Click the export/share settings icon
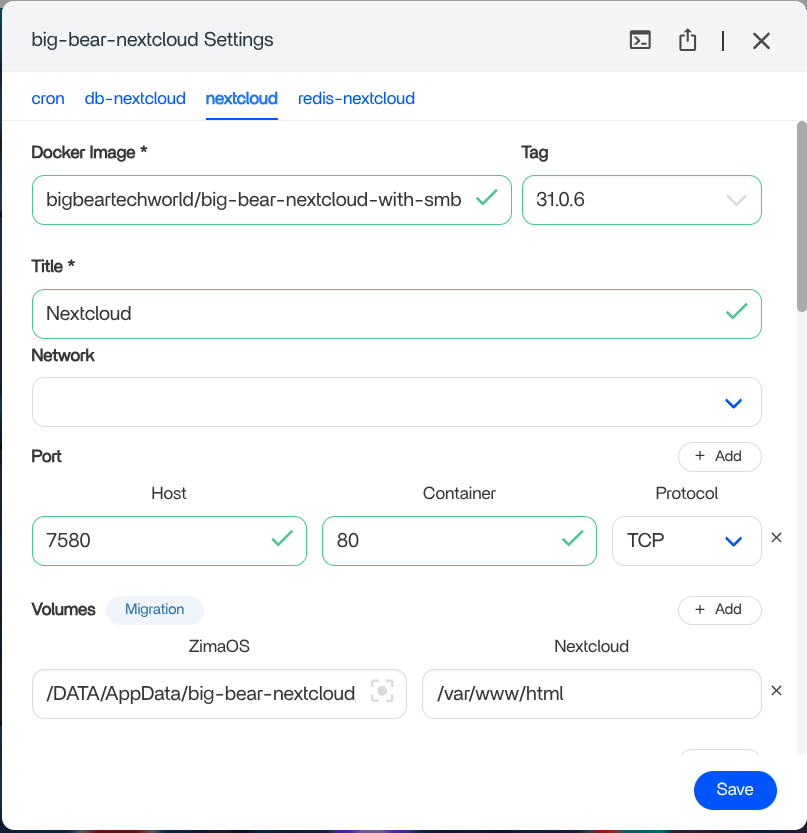The width and height of the screenshot is (807, 833). pos(687,40)
